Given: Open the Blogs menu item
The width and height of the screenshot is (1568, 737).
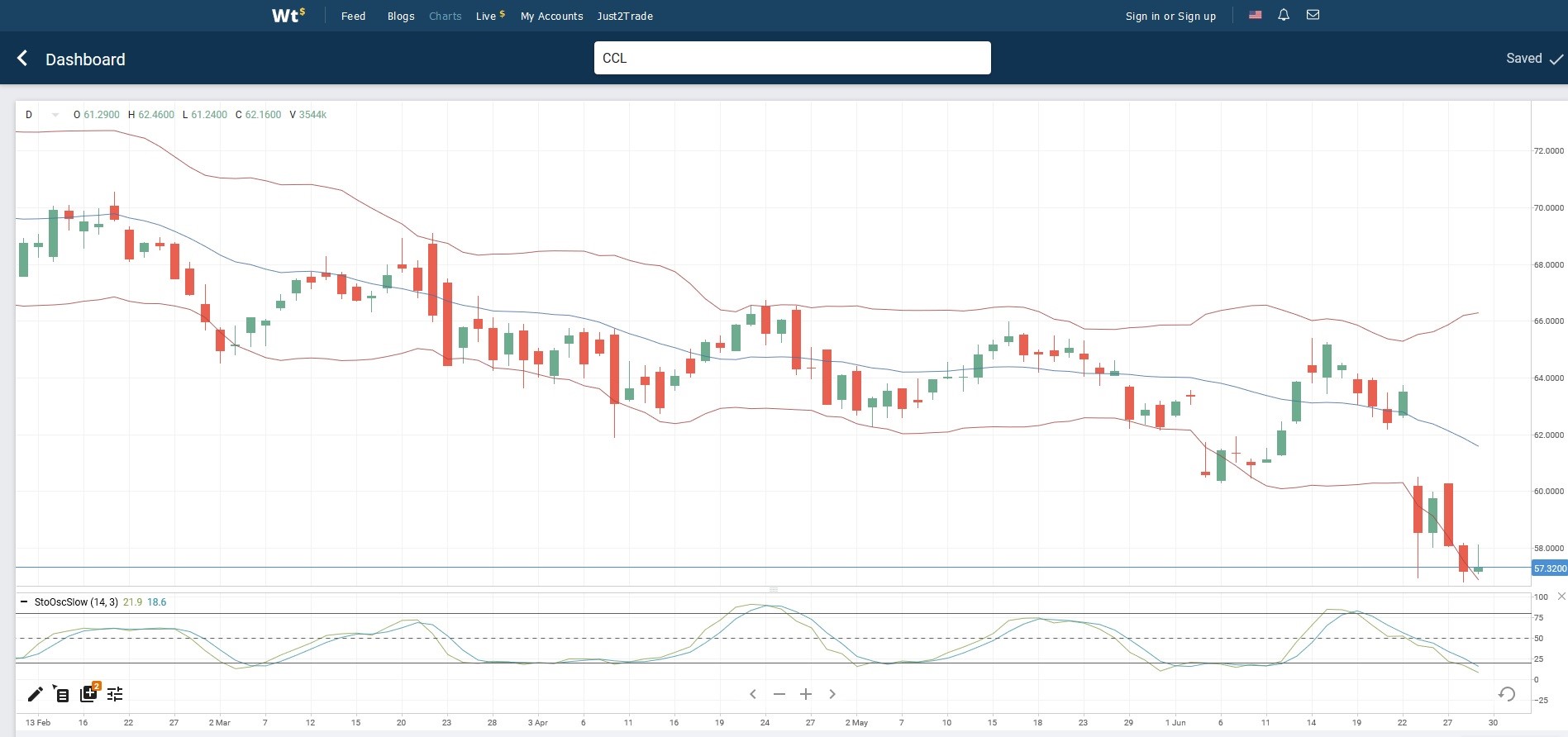Looking at the screenshot, I should [x=401, y=16].
